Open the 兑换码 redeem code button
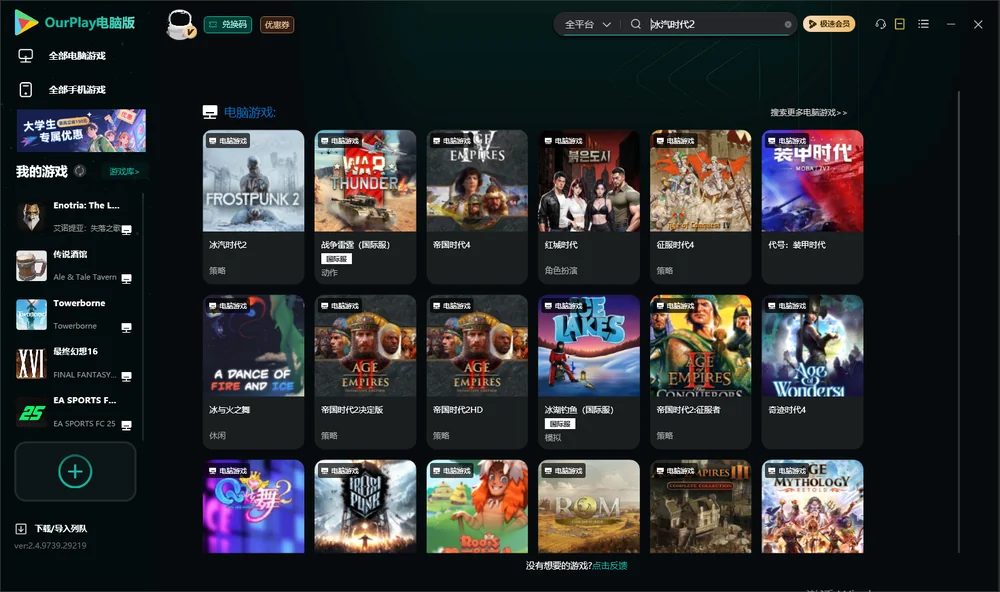Viewport: 1000px width, 592px height. click(x=228, y=25)
